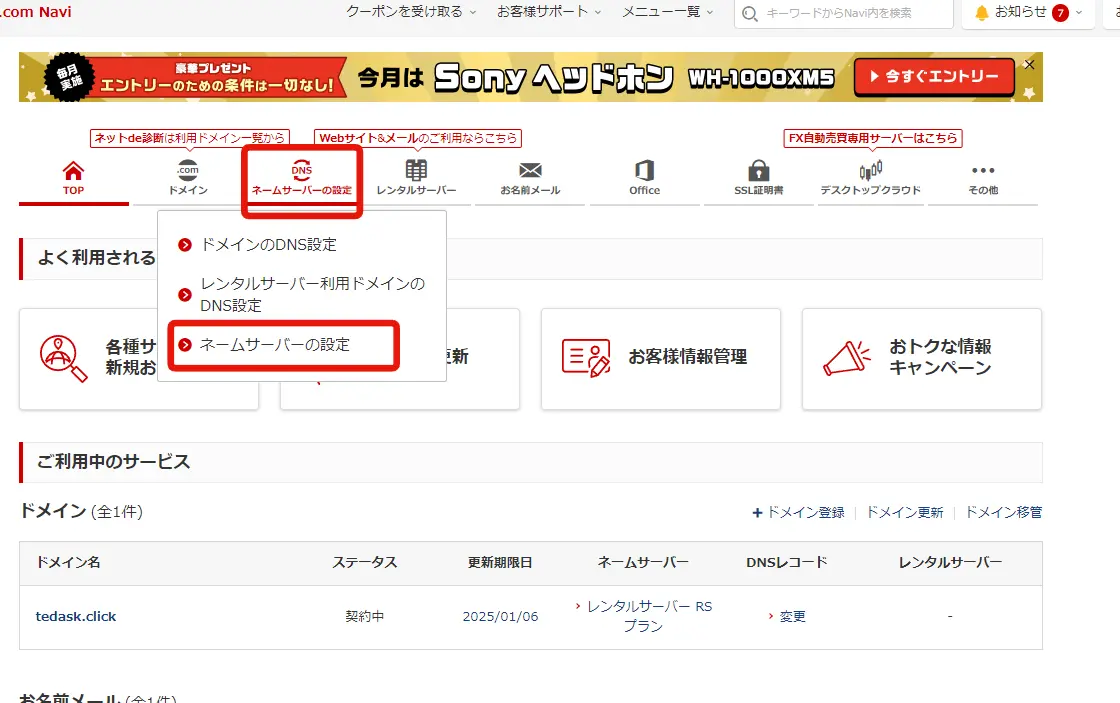Click the 今すぐエントリー banner button
This screenshot has height=703, width=1120.
tap(933, 77)
